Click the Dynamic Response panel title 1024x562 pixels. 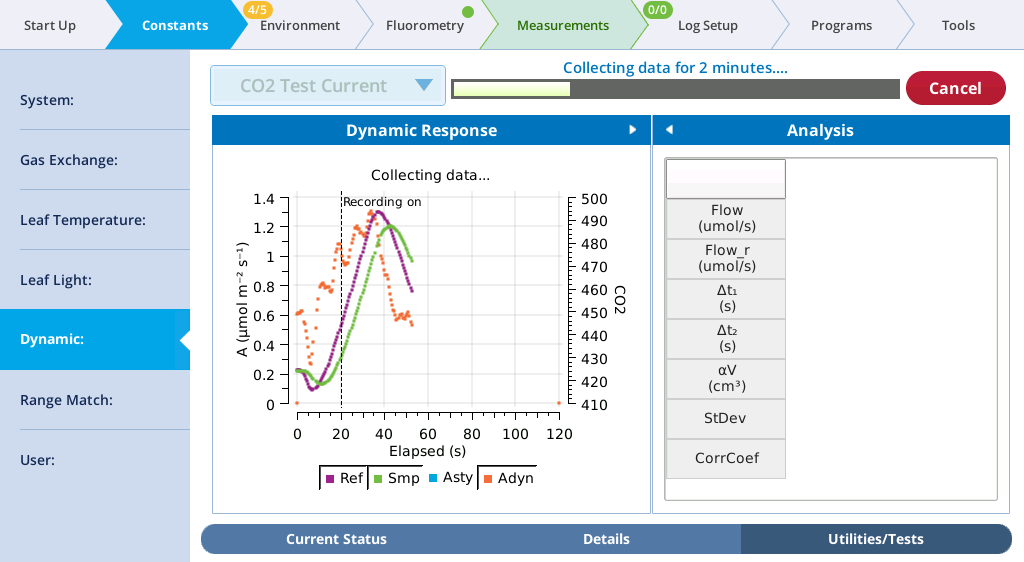pos(421,131)
